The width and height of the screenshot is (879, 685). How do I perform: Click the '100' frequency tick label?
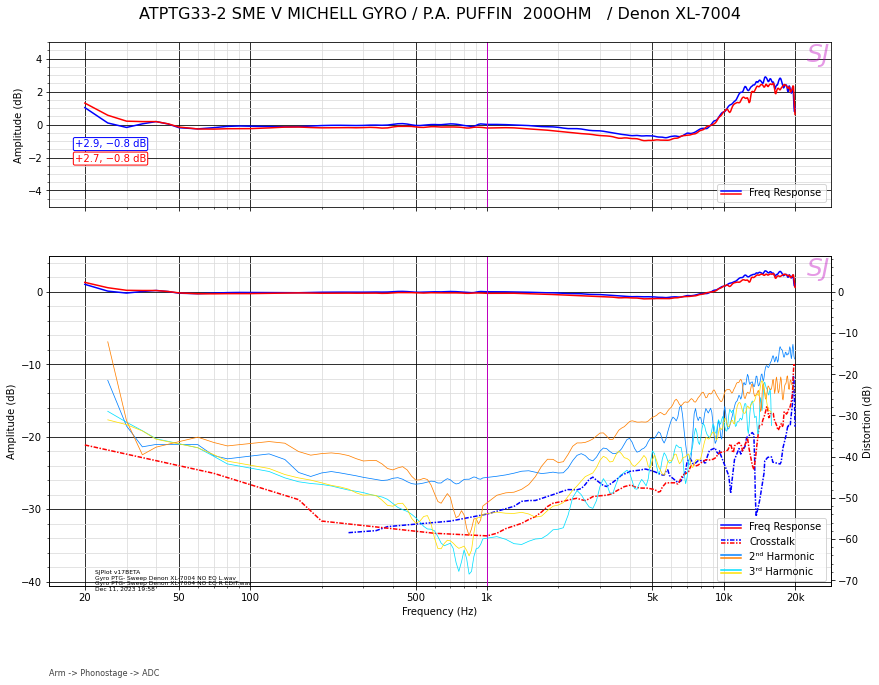point(250,598)
